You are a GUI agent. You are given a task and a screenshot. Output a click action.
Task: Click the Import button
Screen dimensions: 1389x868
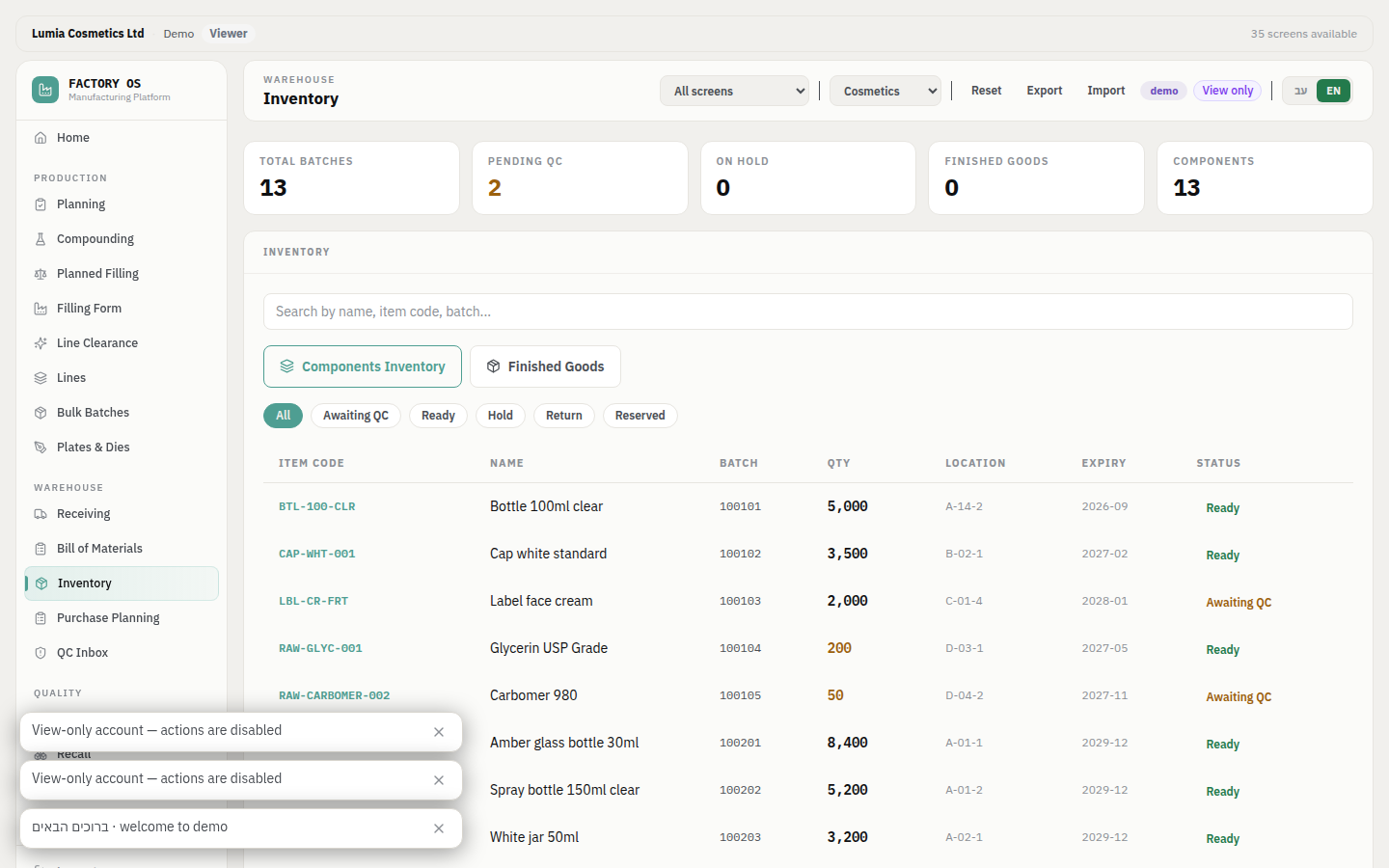[x=1106, y=91]
